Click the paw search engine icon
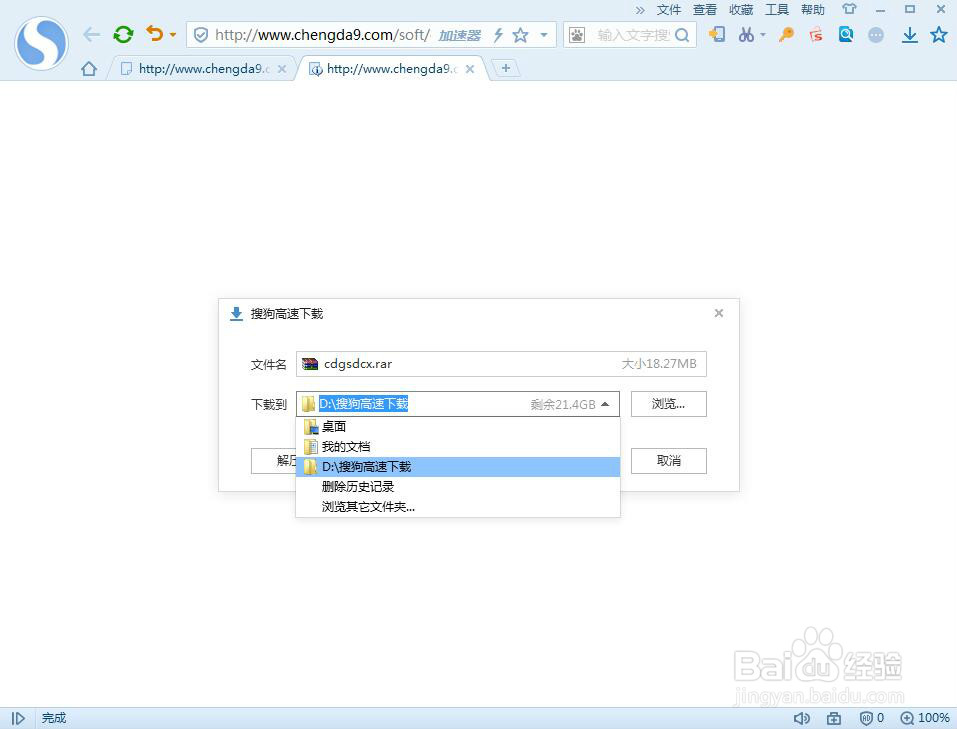957x729 pixels. tap(577, 35)
